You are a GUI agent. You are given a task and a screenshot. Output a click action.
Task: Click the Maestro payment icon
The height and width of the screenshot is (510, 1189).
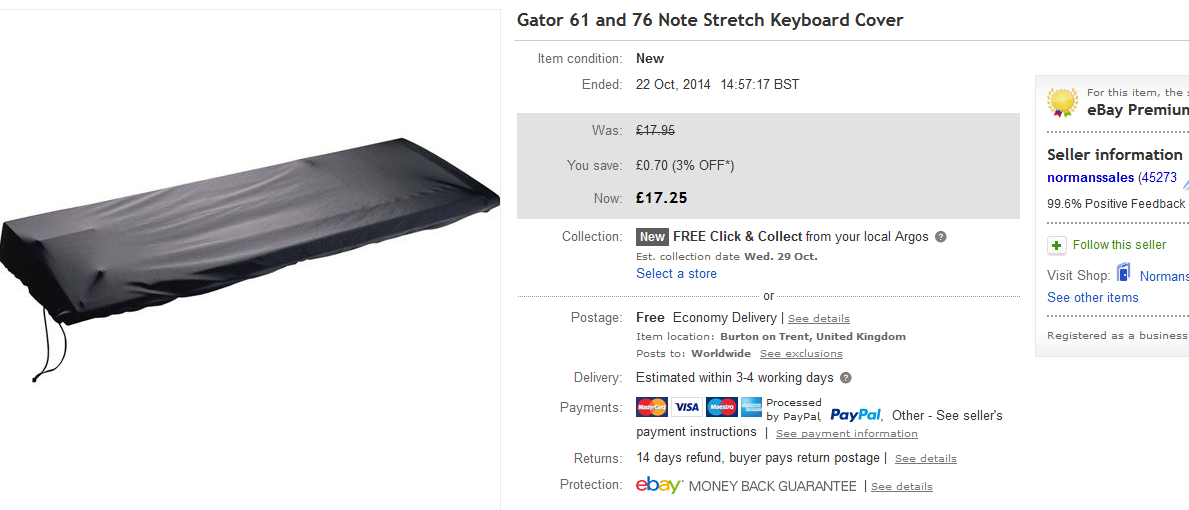coord(721,407)
